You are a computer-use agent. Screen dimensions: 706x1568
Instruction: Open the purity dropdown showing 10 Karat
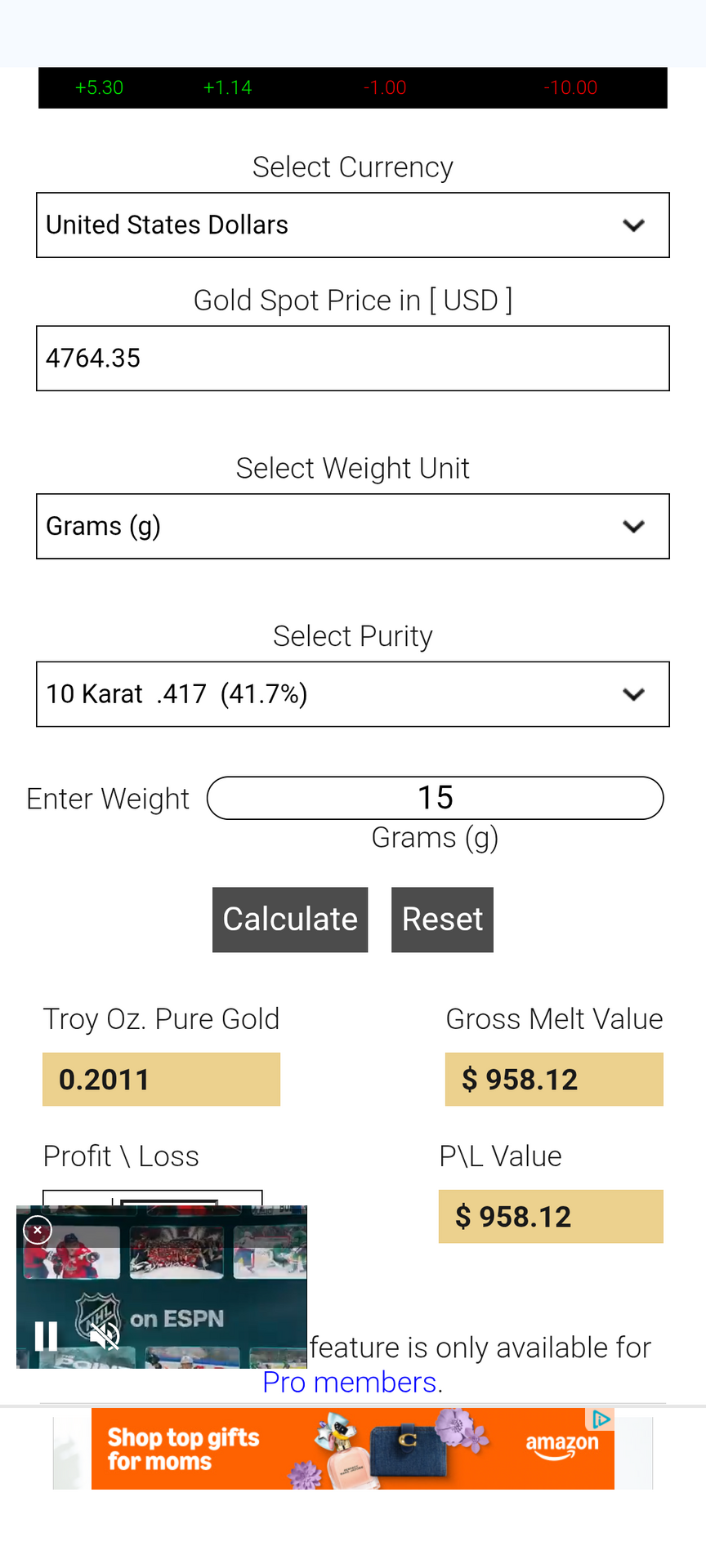[x=353, y=694]
